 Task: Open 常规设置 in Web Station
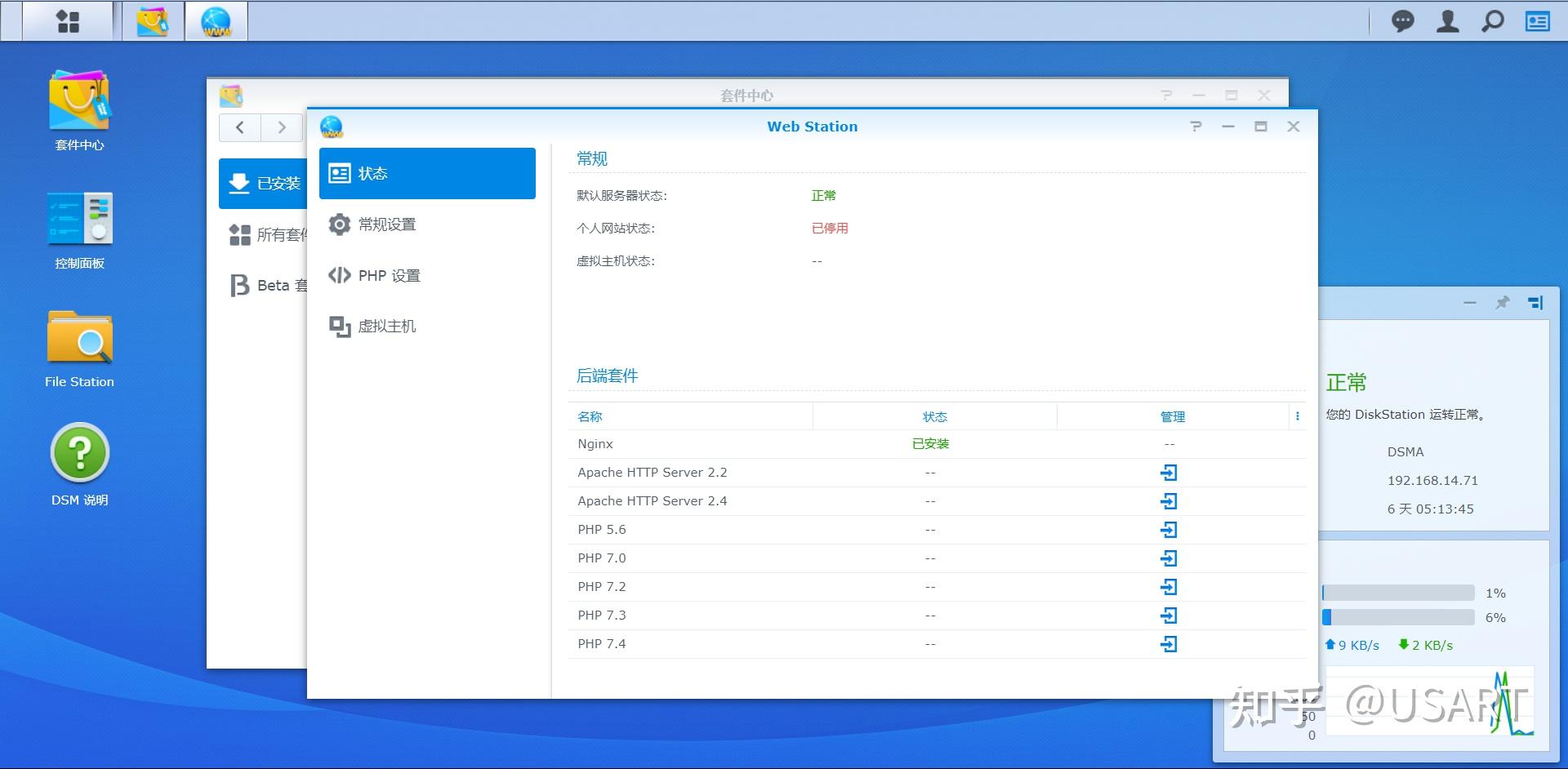[427, 224]
